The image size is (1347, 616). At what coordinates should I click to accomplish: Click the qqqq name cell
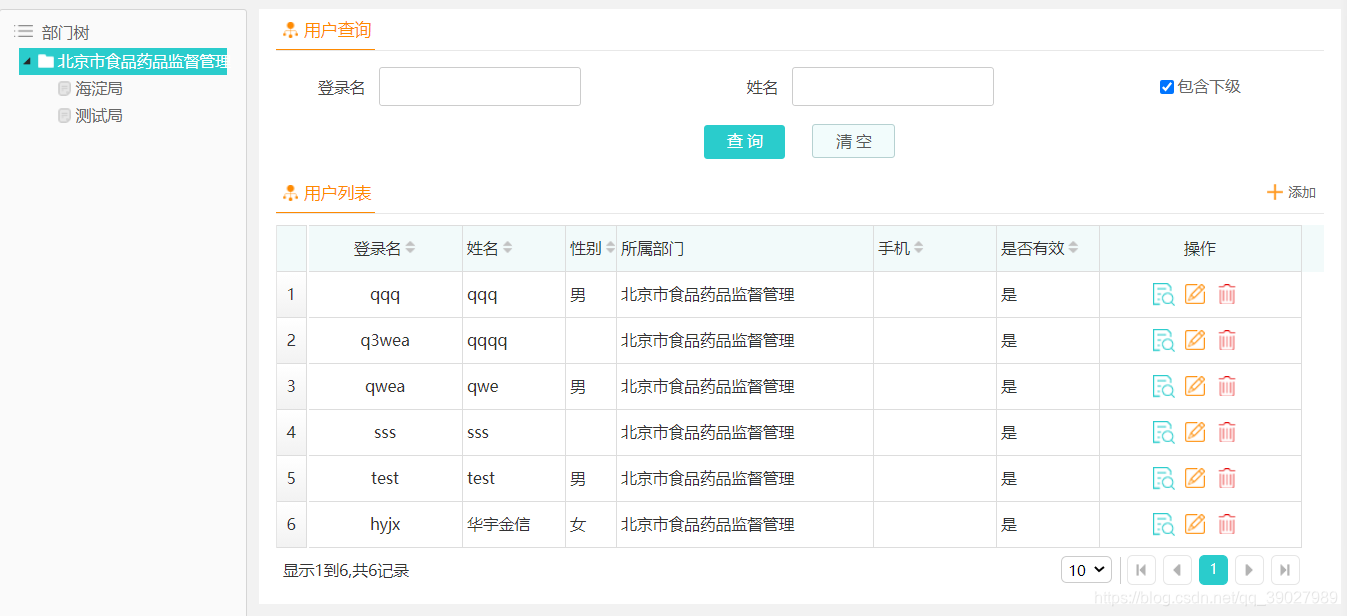tap(514, 341)
